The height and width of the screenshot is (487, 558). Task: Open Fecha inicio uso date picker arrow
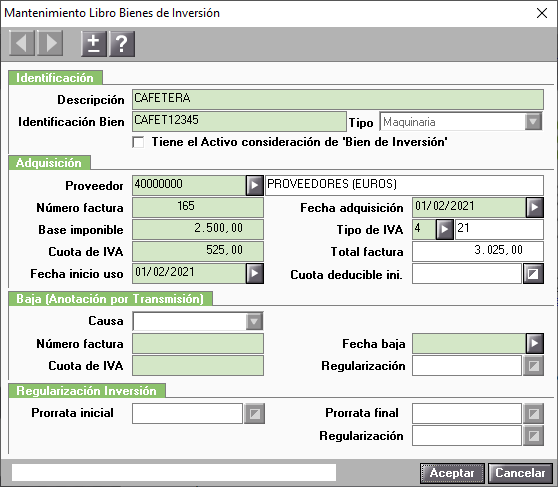click(254, 273)
